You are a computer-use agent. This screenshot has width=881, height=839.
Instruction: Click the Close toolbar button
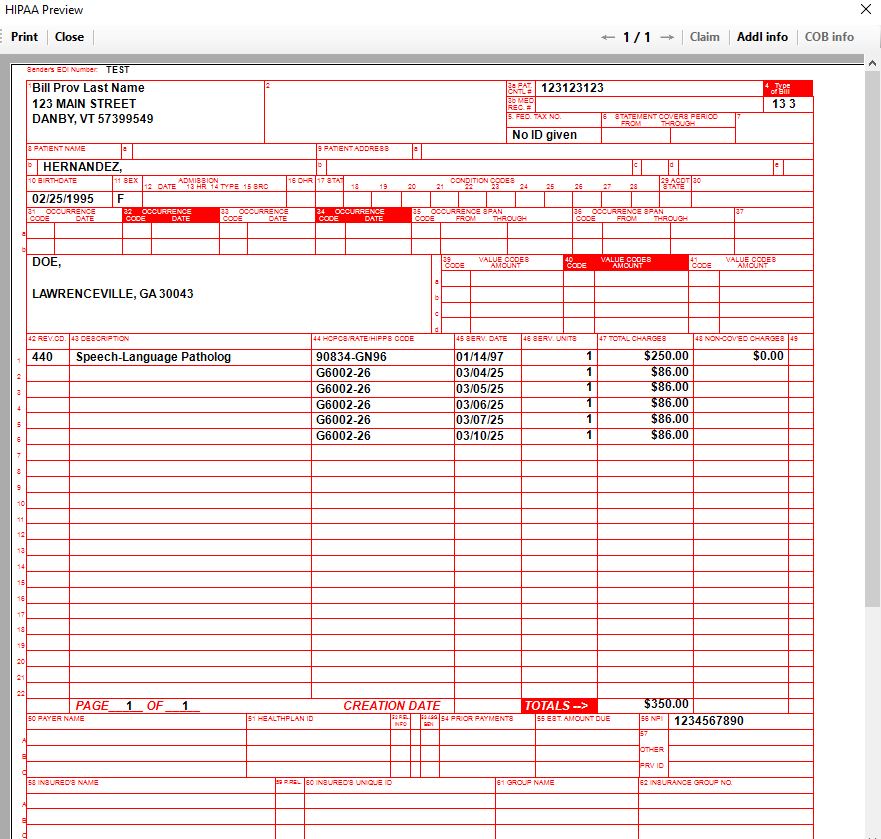(x=69, y=37)
